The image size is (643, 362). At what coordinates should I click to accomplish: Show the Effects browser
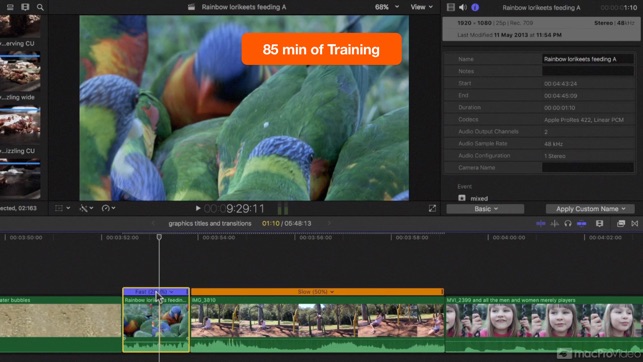click(621, 223)
